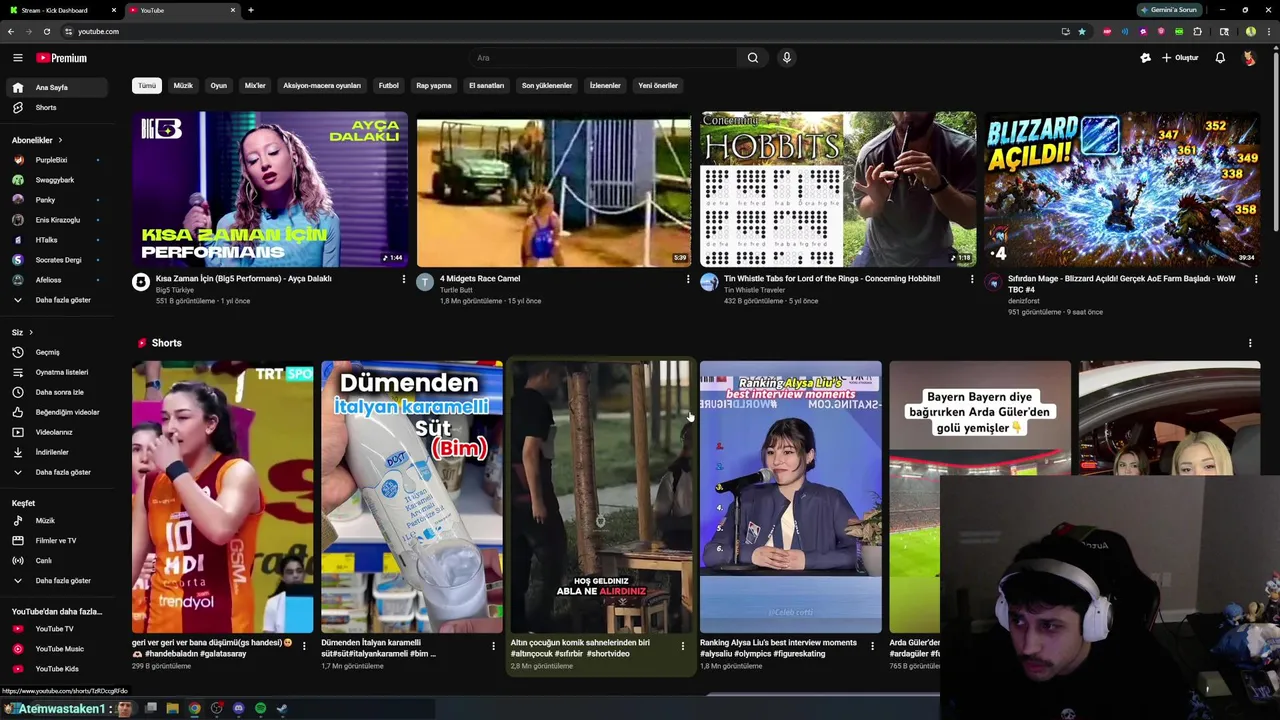Open the Dümenden İtalyan karamelli süt short
The height and width of the screenshot is (720, 1280).
(x=412, y=497)
